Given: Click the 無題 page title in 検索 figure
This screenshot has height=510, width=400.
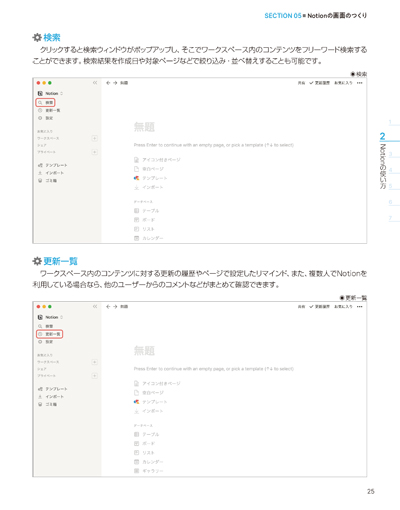Looking at the screenshot, I should point(144,127).
